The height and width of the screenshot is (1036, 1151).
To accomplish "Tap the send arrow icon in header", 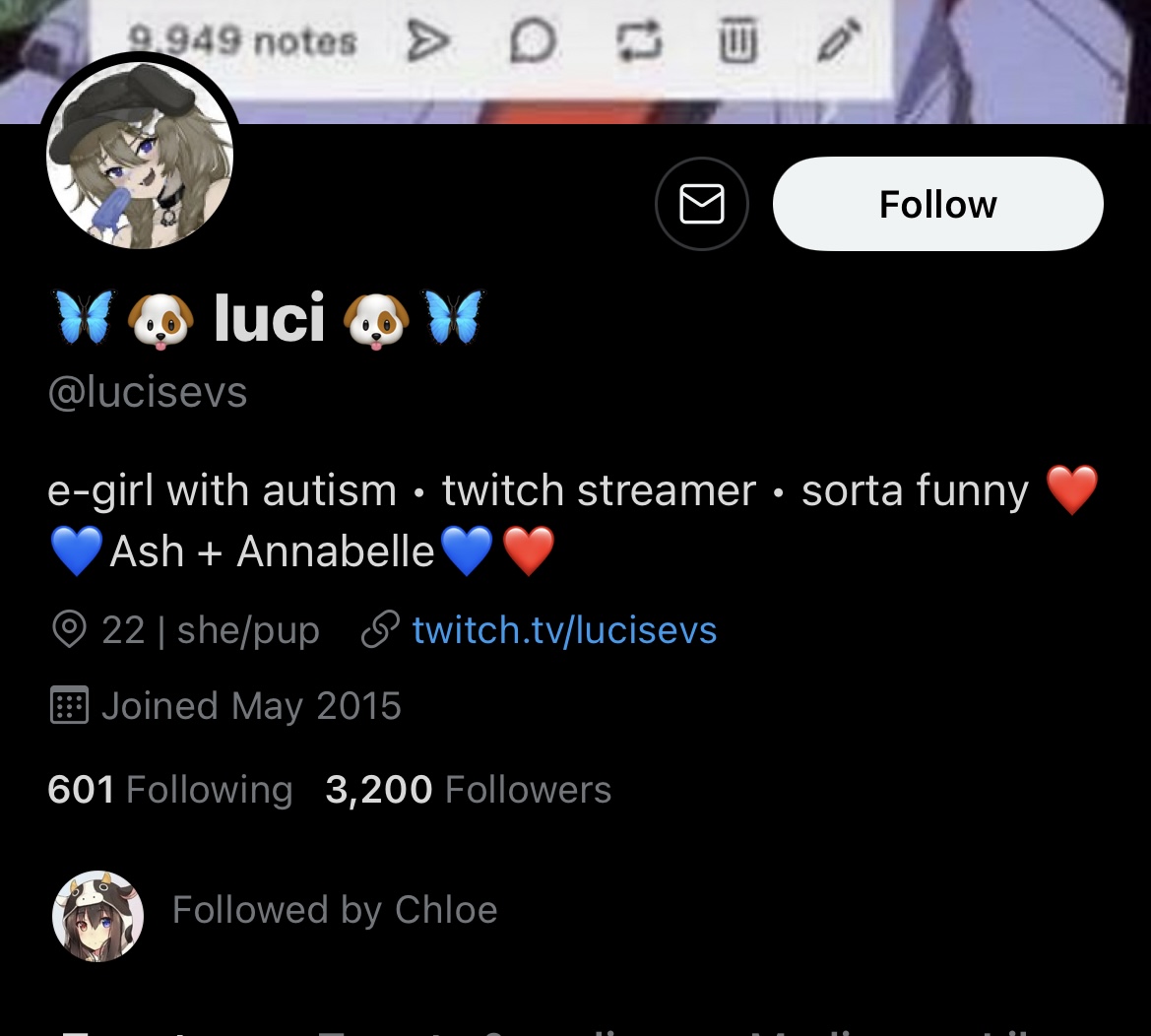I will pos(428,41).
